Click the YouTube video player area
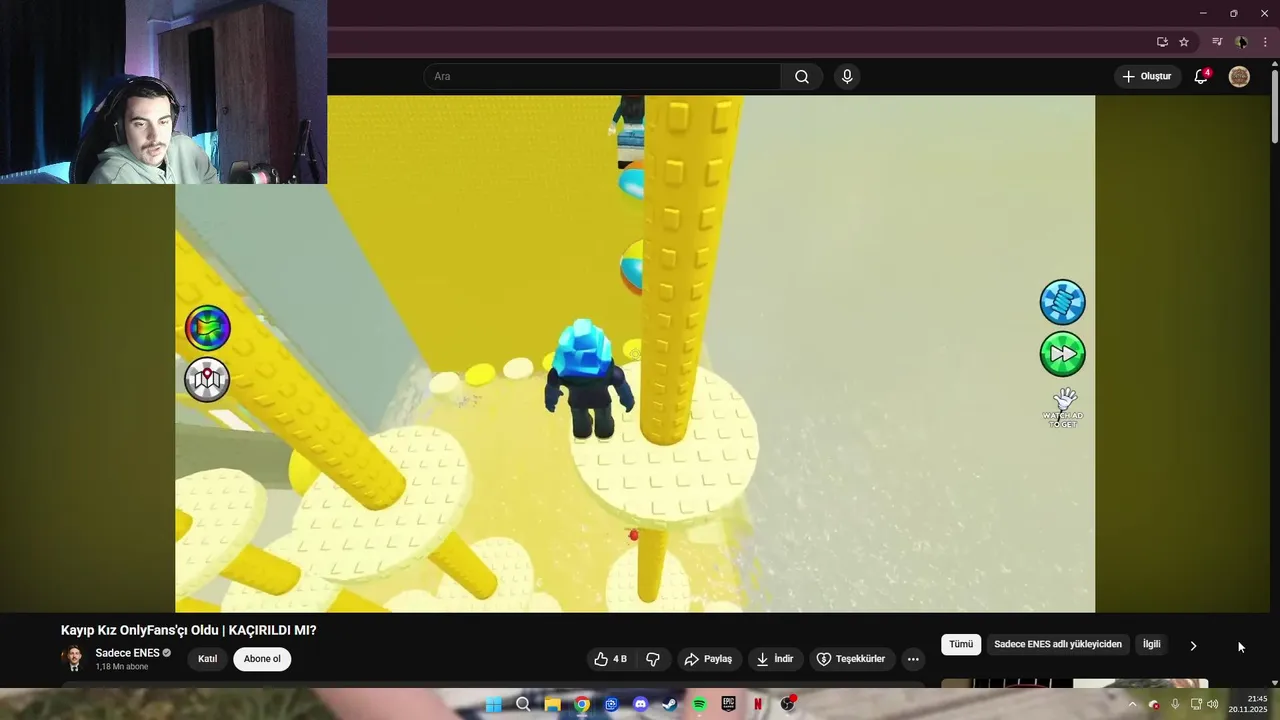1280x720 pixels. [635, 354]
